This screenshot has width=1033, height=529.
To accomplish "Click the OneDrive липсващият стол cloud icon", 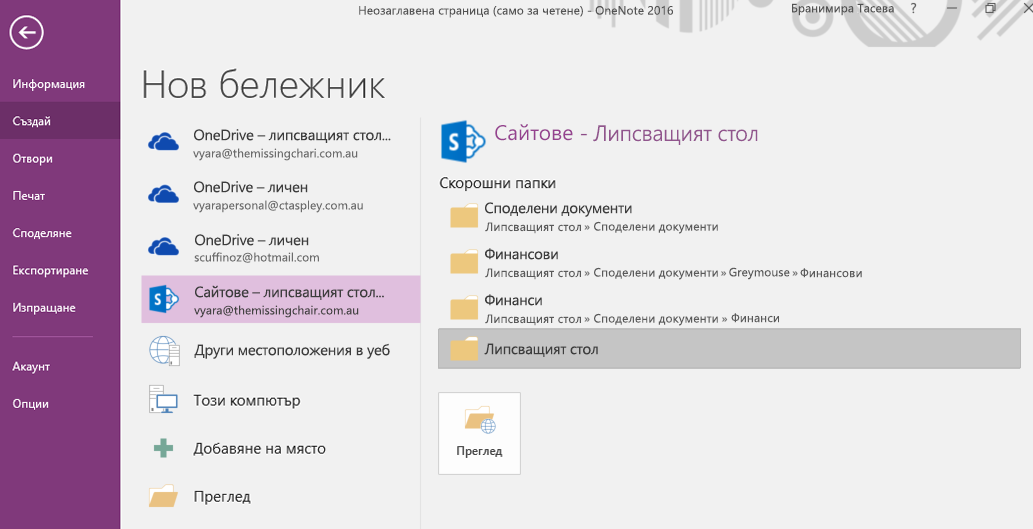I will 163,142.
